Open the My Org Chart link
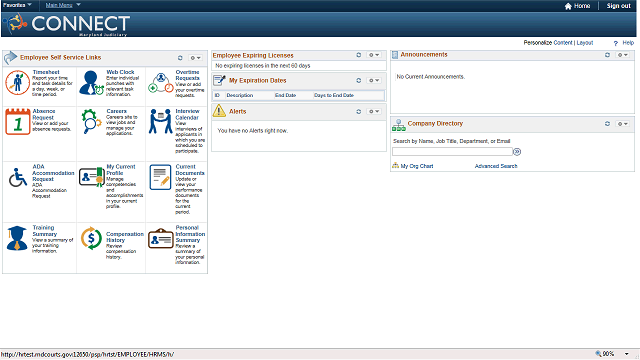The width and height of the screenshot is (640, 360). coord(417,166)
